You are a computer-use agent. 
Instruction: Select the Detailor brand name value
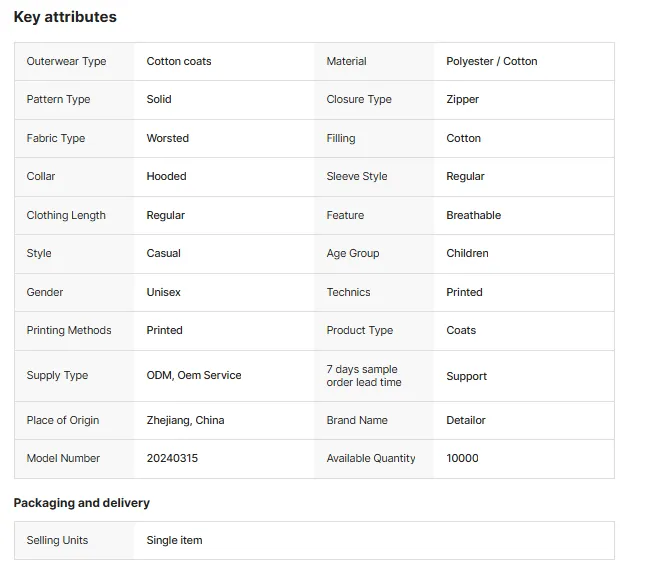tap(466, 420)
